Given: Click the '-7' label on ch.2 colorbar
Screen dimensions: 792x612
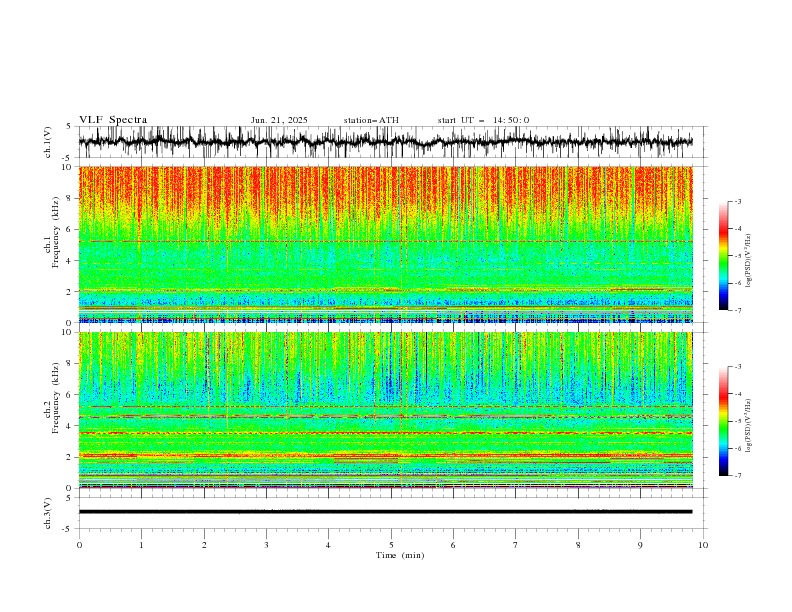Looking at the screenshot, I should 737,475.
